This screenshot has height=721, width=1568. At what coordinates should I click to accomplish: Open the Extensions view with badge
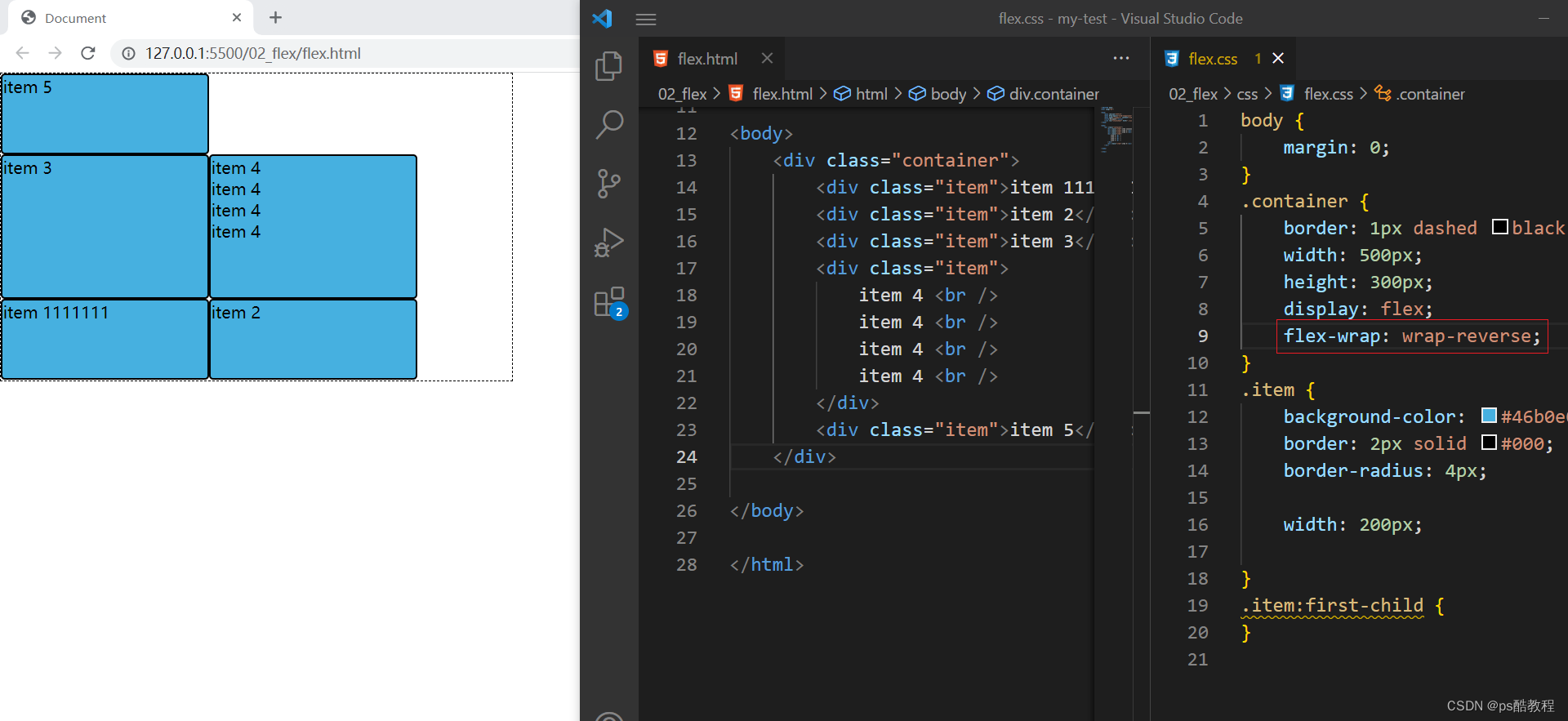pyautogui.click(x=610, y=302)
